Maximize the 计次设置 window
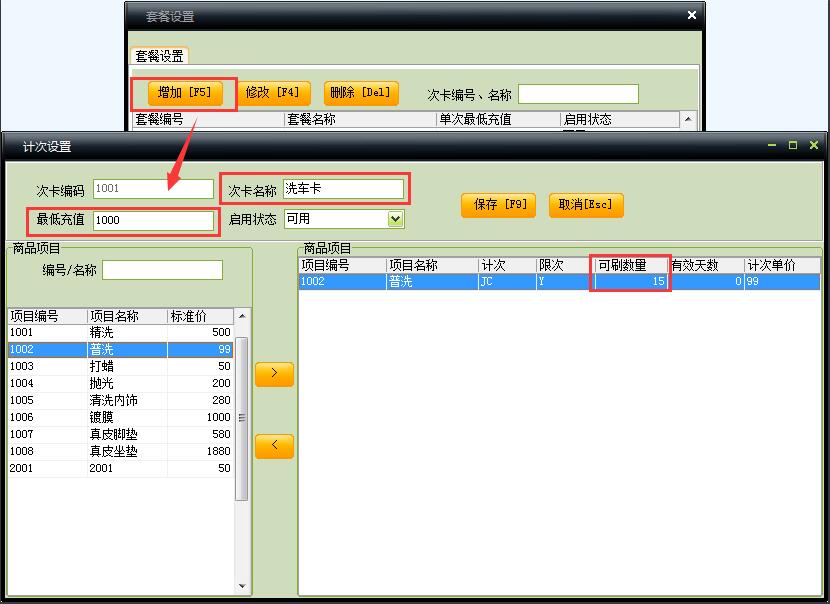Screen dimensions: 830x604 (x=792, y=145)
